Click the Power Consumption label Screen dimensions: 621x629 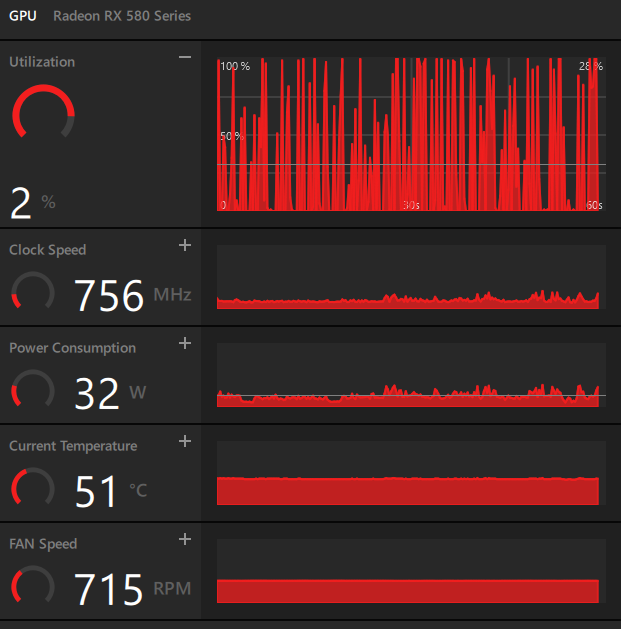73,348
